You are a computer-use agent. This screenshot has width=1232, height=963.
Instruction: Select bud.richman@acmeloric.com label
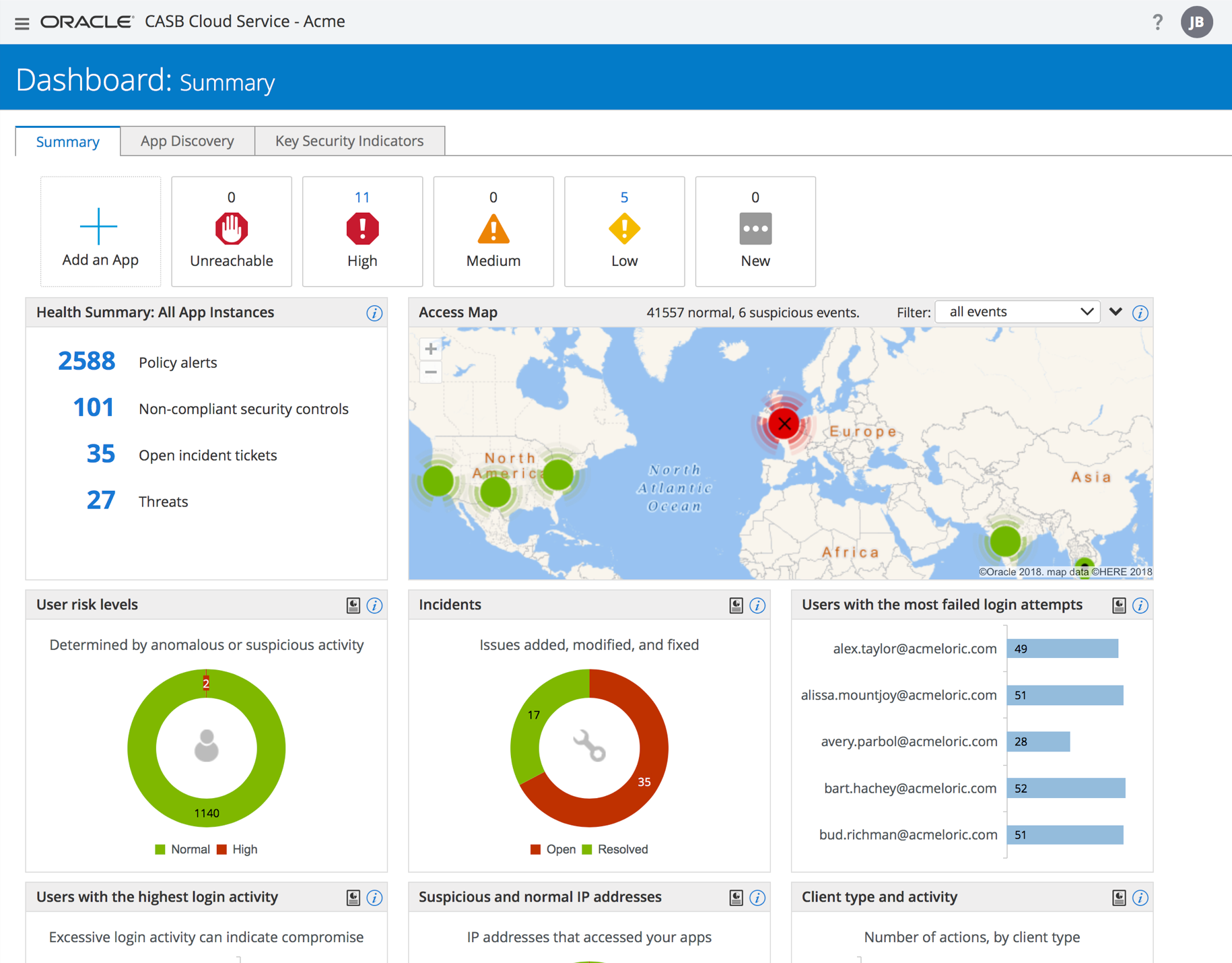[908, 834]
